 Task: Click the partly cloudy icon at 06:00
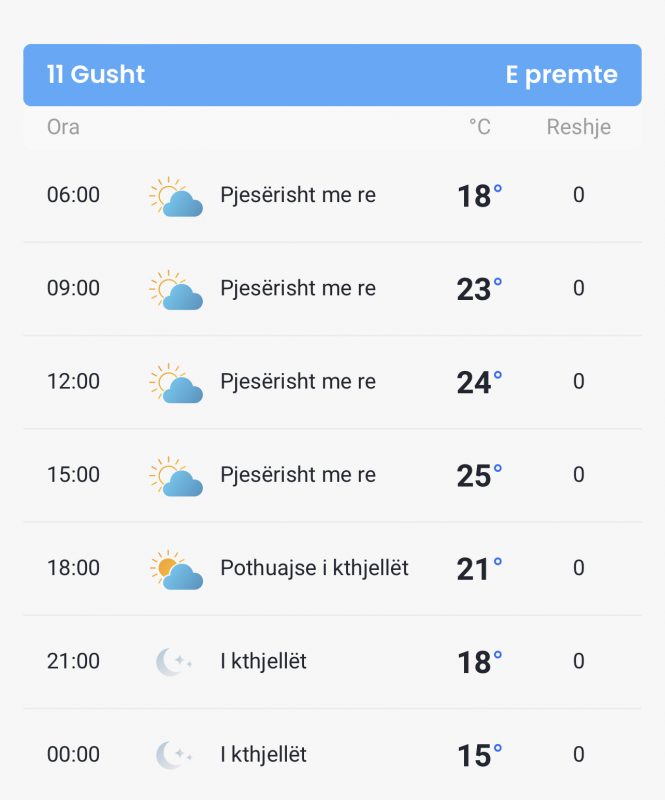pos(176,196)
